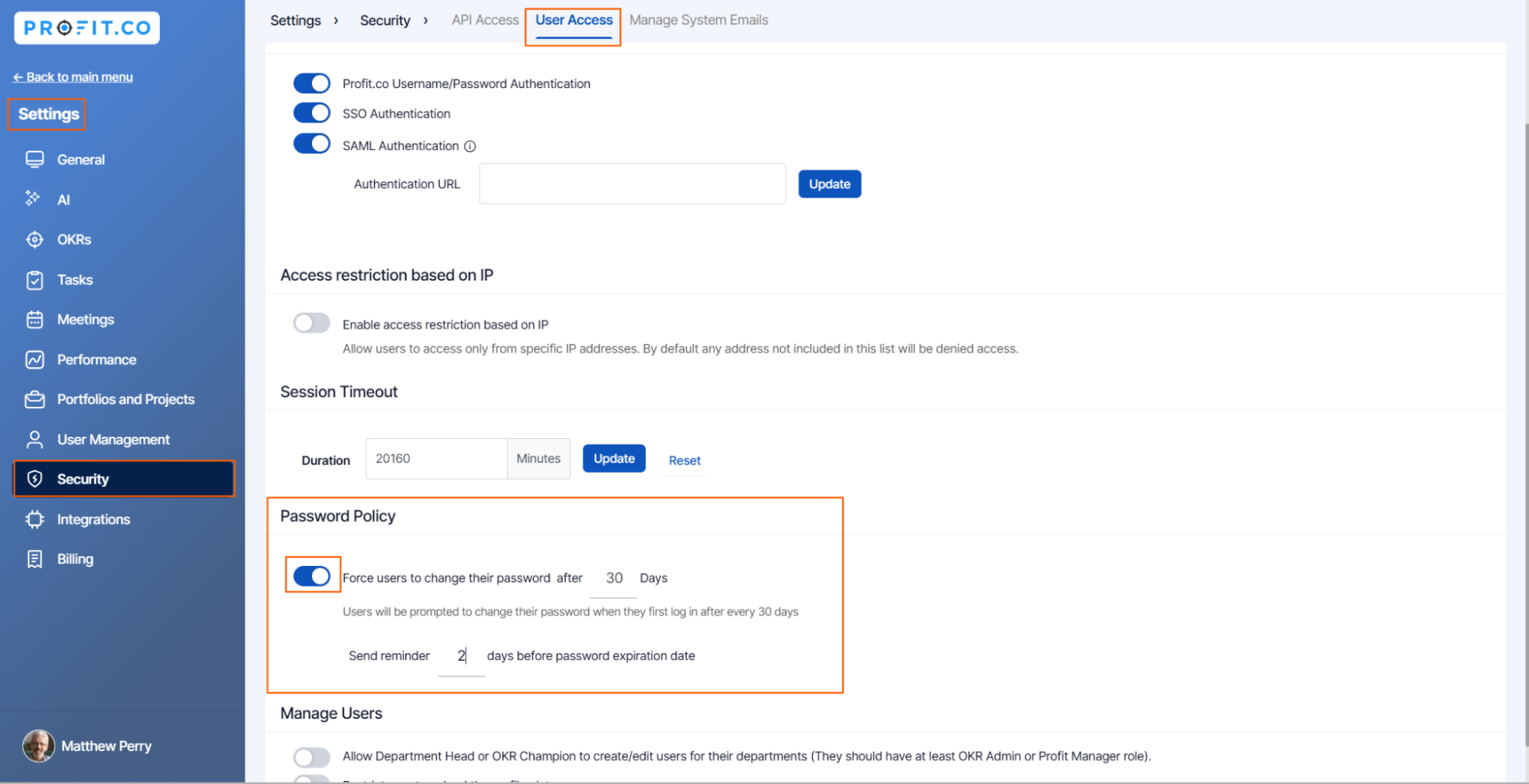Click Matthew Perry profile avatar
1529x784 pixels.
(38, 746)
